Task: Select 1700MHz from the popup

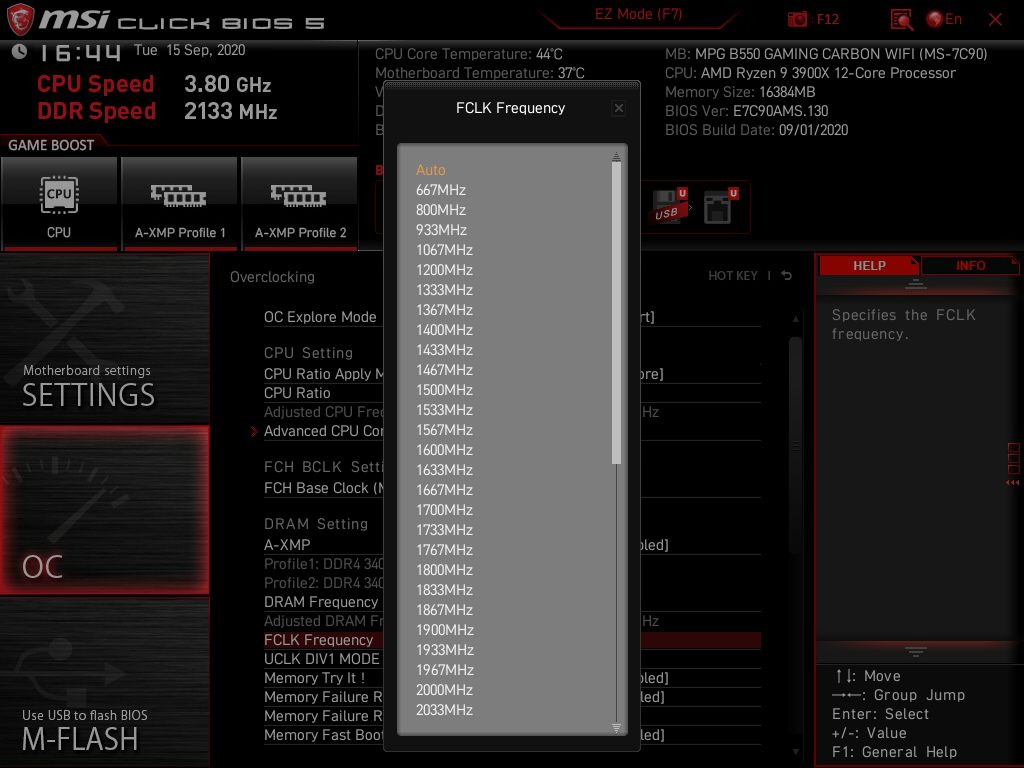Action: [x=444, y=511]
